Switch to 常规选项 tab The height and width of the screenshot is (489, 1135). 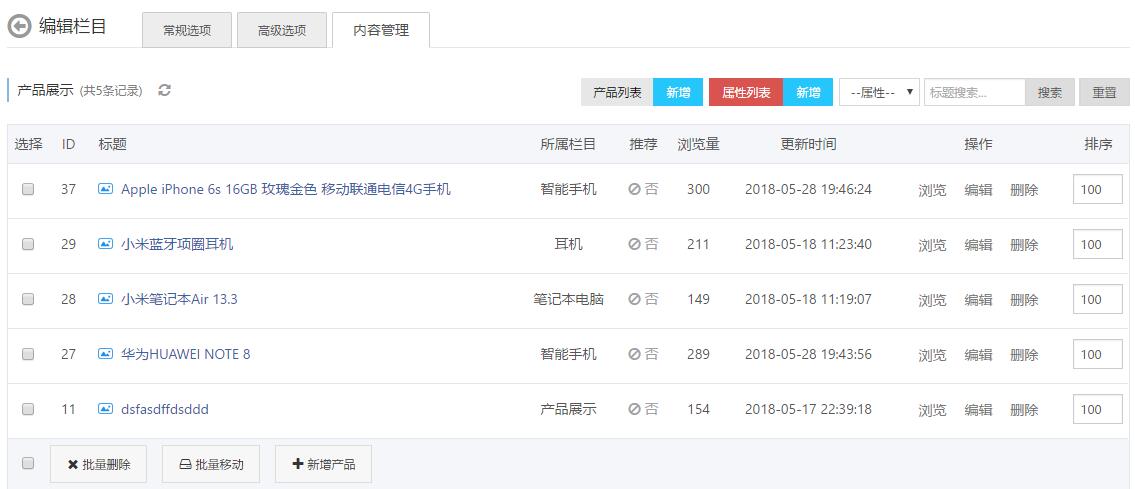pyautogui.click(x=187, y=30)
